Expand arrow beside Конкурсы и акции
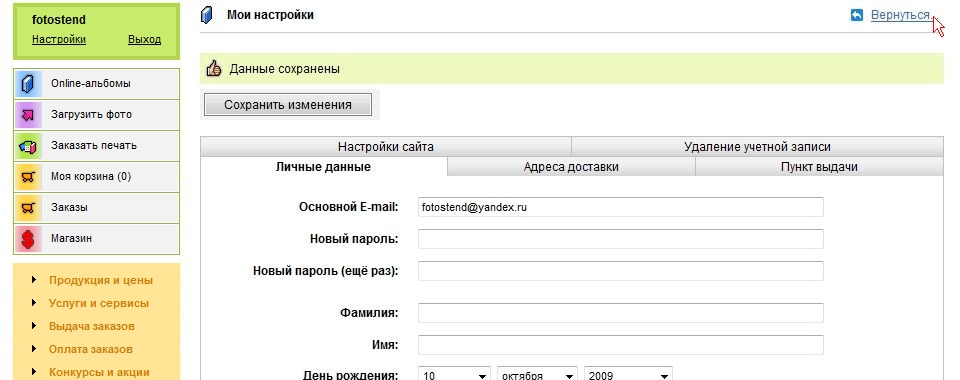This screenshot has width=960, height=380. pyautogui.click(x=34, y=372)
